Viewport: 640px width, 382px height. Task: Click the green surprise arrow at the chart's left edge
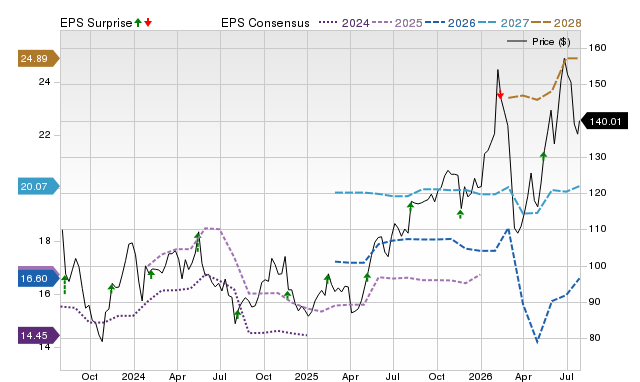click(64, 284)
